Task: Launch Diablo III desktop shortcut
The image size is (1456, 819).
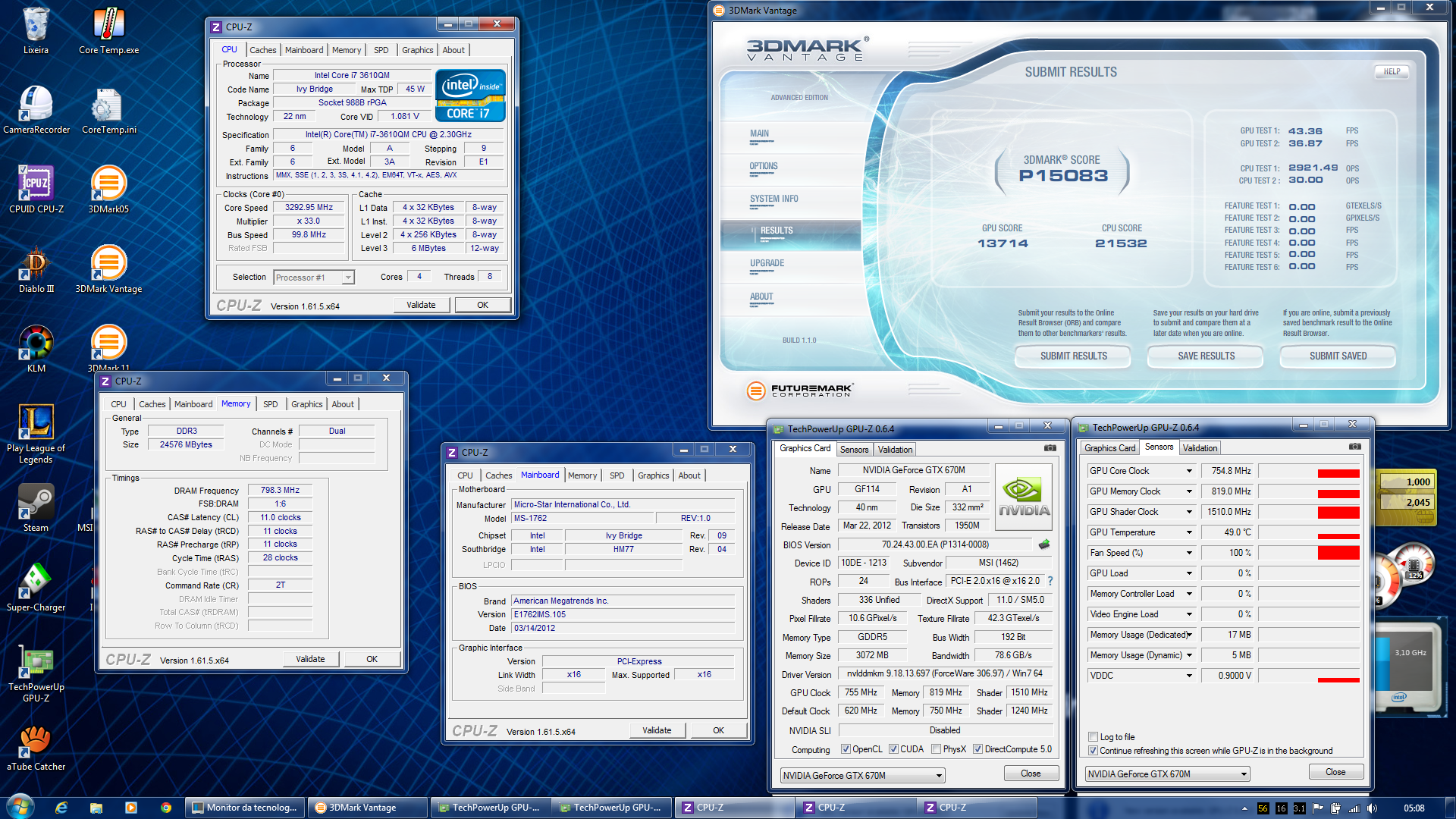Action: 36,269
